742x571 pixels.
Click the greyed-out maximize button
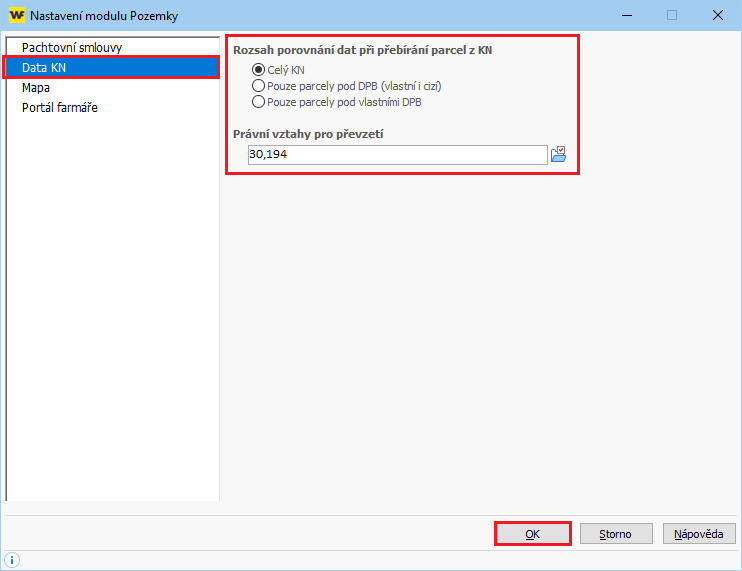tap(672, 15)
